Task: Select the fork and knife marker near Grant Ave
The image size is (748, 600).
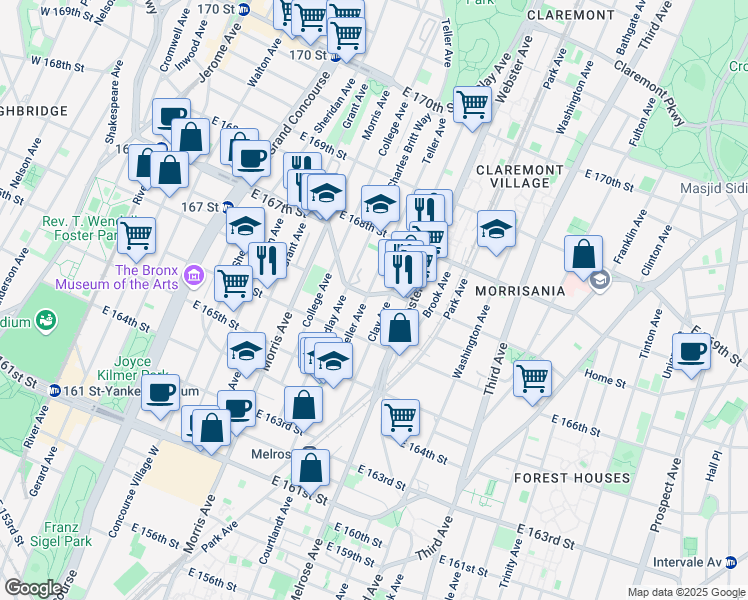Action: pyautogui.click(x=266, y=261)
